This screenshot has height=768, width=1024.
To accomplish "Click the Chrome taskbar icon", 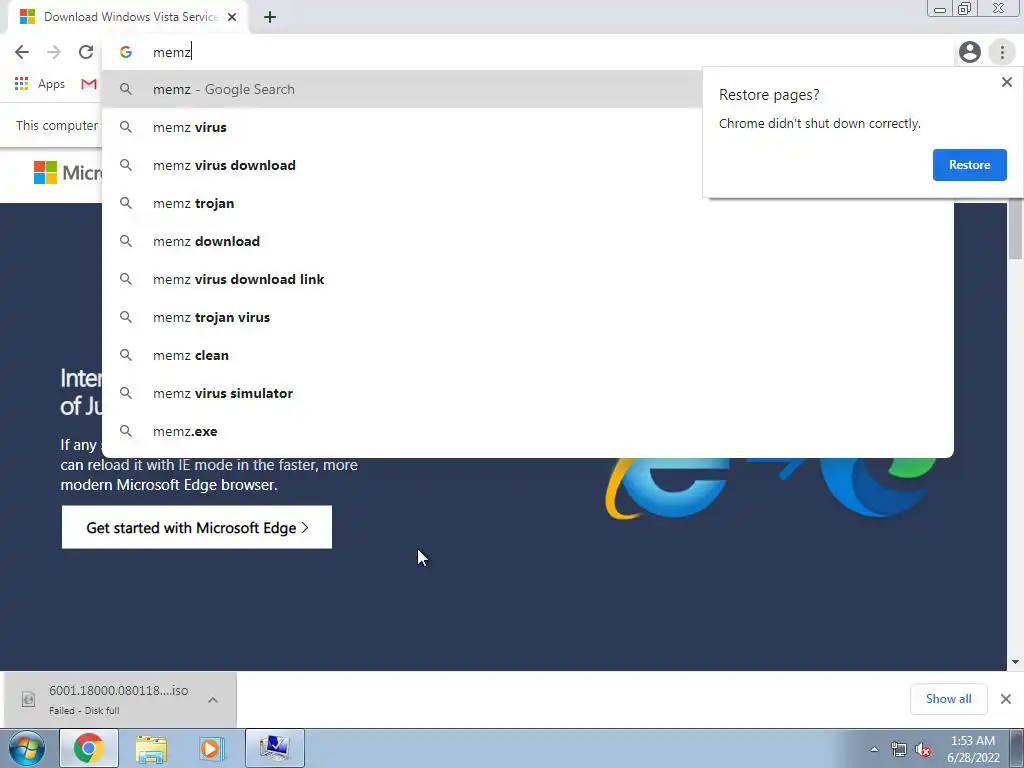I will point(89,748).
